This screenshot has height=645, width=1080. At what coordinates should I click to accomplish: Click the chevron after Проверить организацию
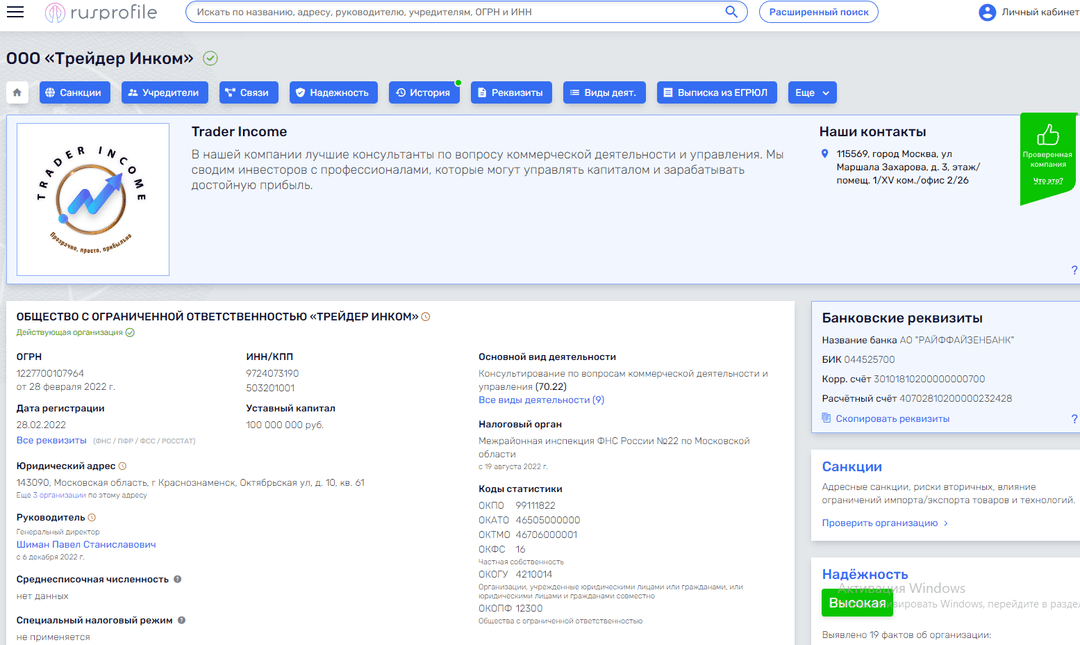[x=946, y=523]
